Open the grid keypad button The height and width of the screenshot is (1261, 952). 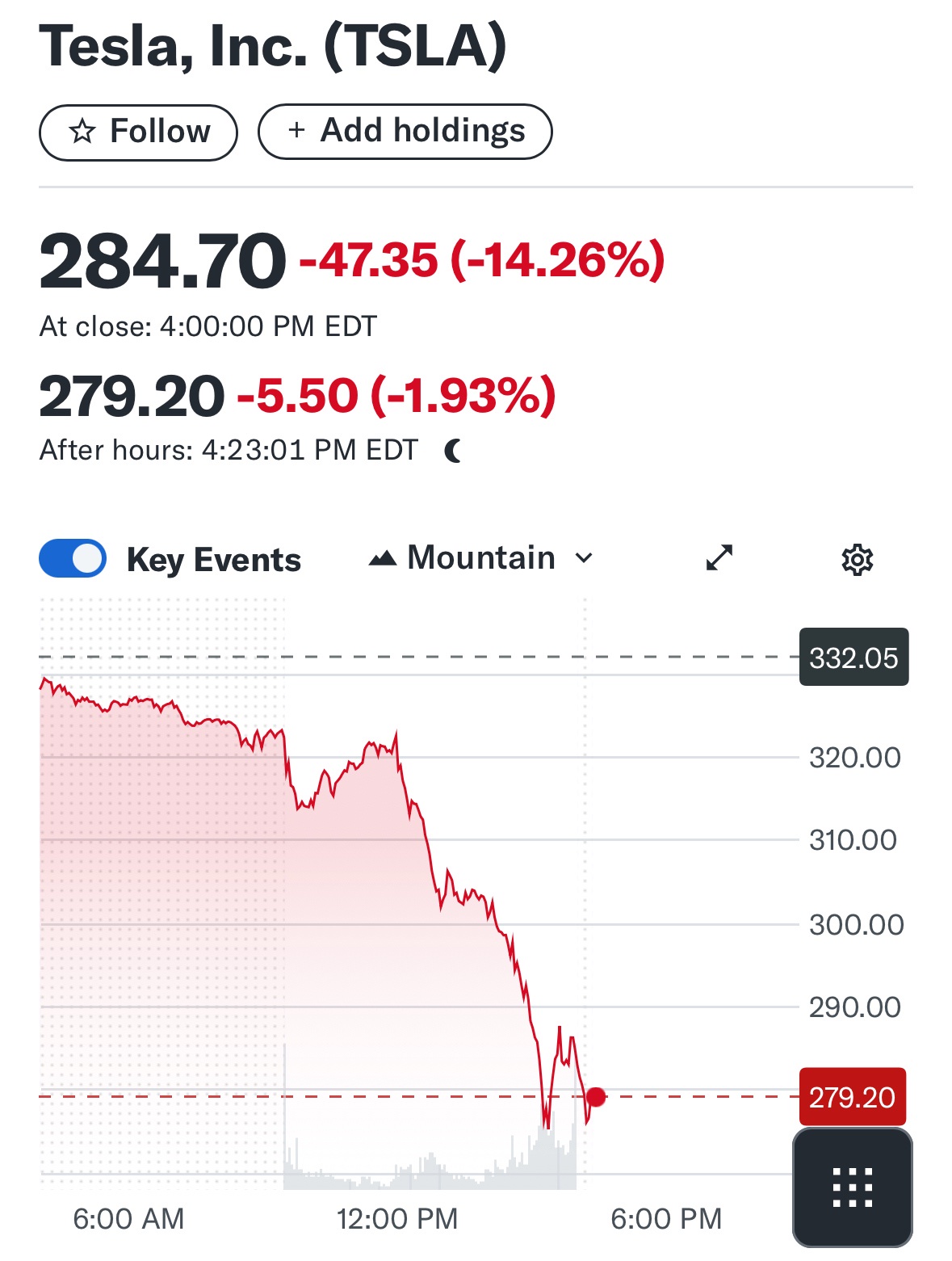tap(853, 1187)
